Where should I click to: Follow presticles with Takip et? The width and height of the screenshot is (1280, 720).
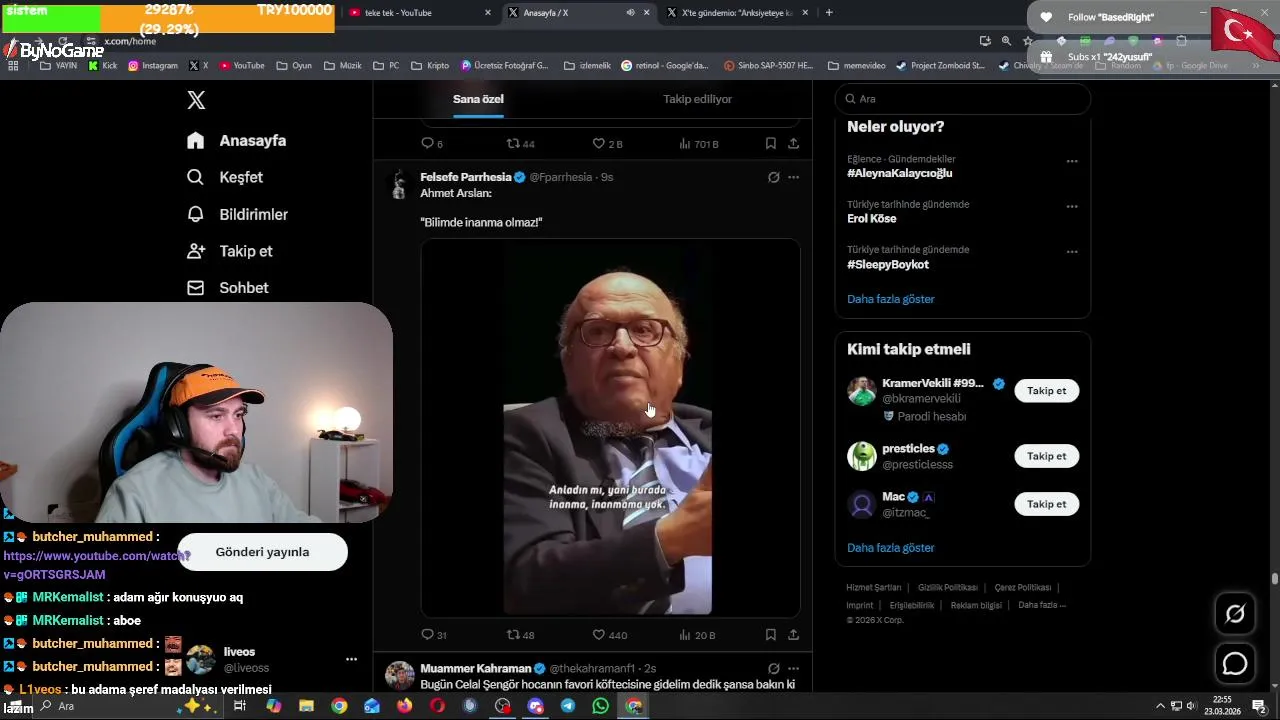1046,456
